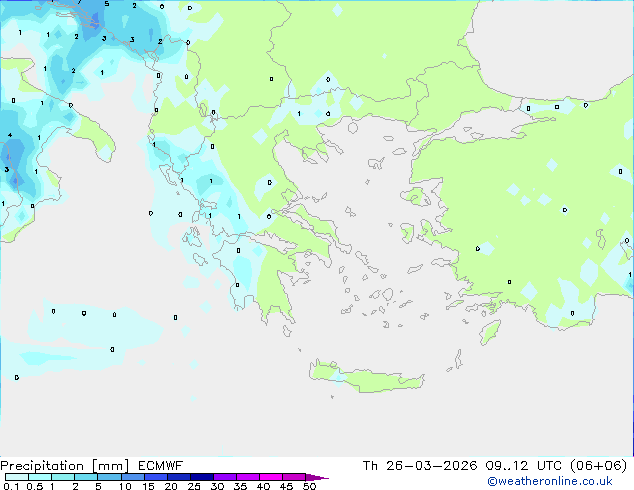The image size is (634, 490).
Task: Pick the 10–15 mm blue legend swatch
Action: [x=132, y=477]
